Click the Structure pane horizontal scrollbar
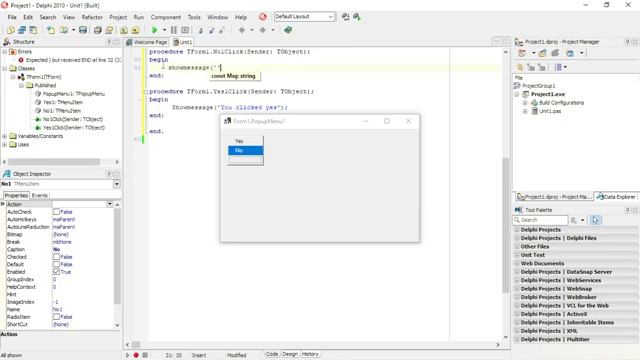The width and height of the screenshot is (640, 360). pos(54,162)
